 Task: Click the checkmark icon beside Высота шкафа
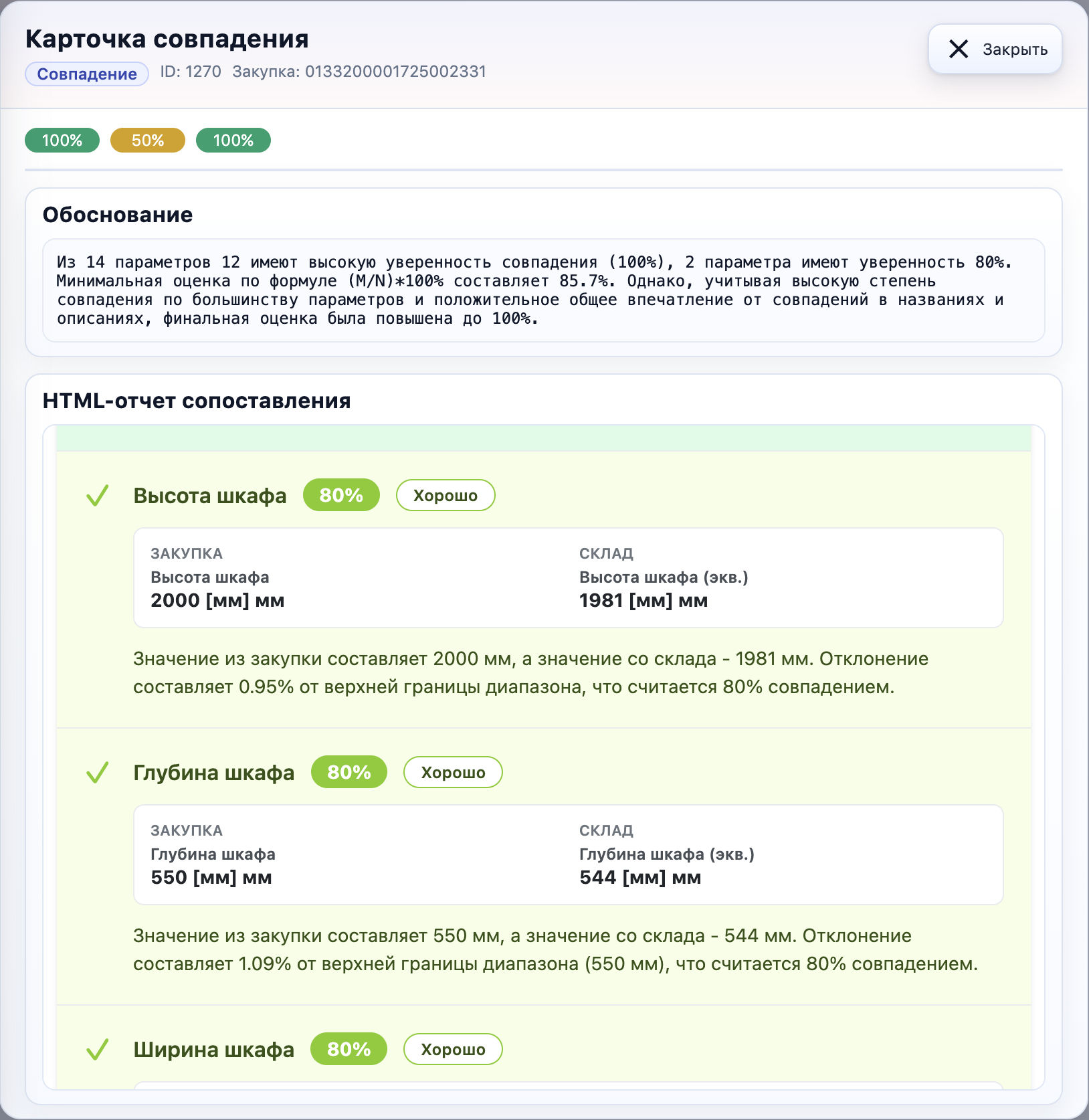(98, 496)
